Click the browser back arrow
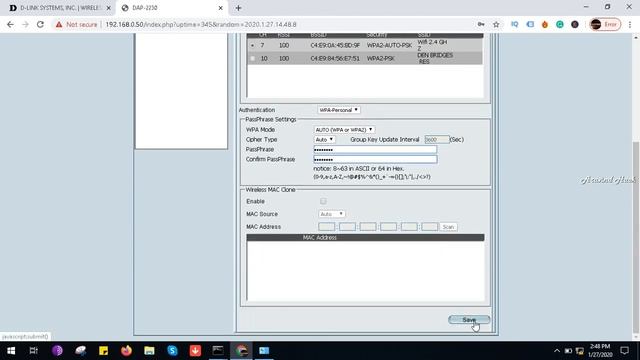The image size is (640, 360). click(x=10, y=24)
